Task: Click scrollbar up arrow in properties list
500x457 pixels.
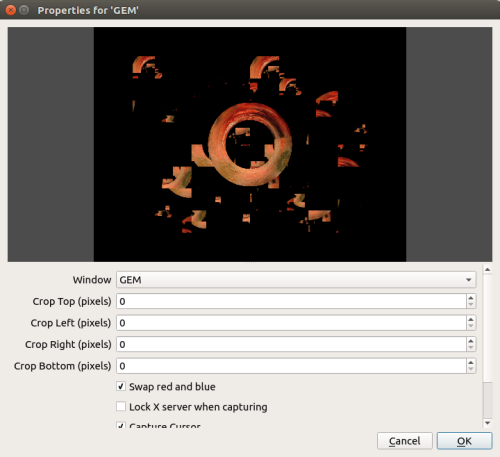Action: tap(487, 269)
